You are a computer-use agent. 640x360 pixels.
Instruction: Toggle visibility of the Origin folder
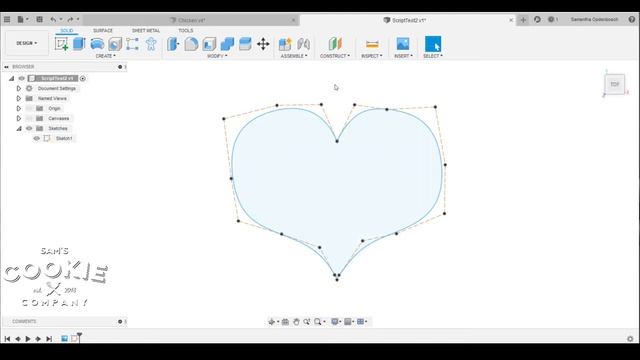(29, 109)
